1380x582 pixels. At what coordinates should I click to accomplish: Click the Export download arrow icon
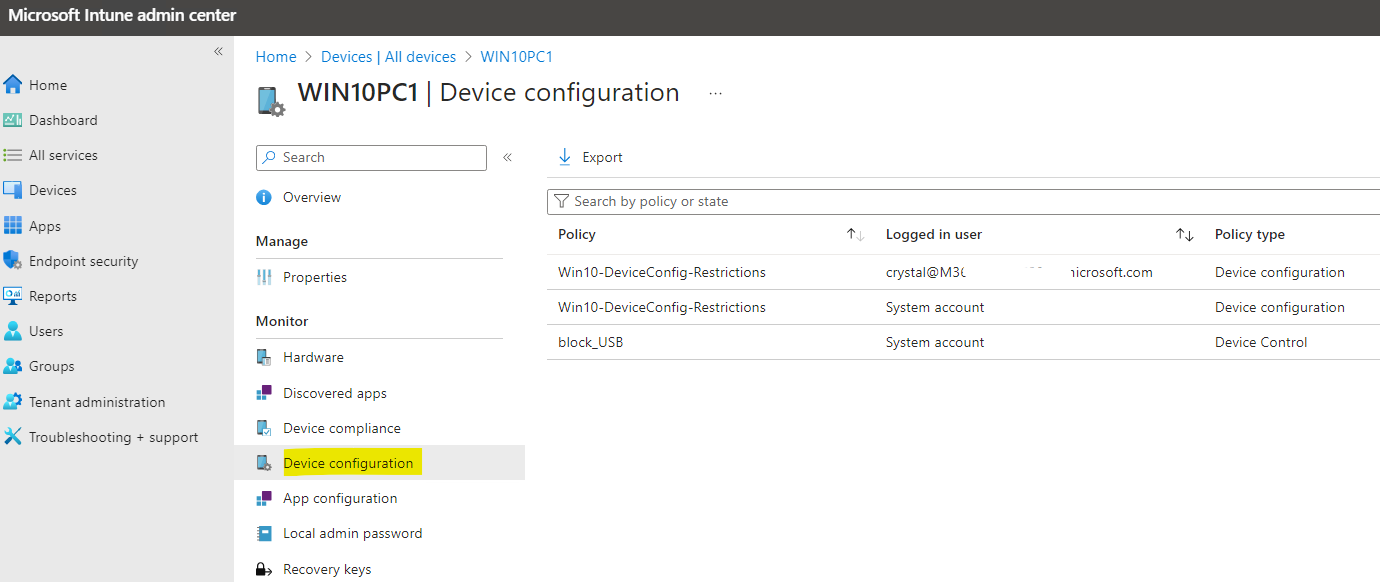565,157
